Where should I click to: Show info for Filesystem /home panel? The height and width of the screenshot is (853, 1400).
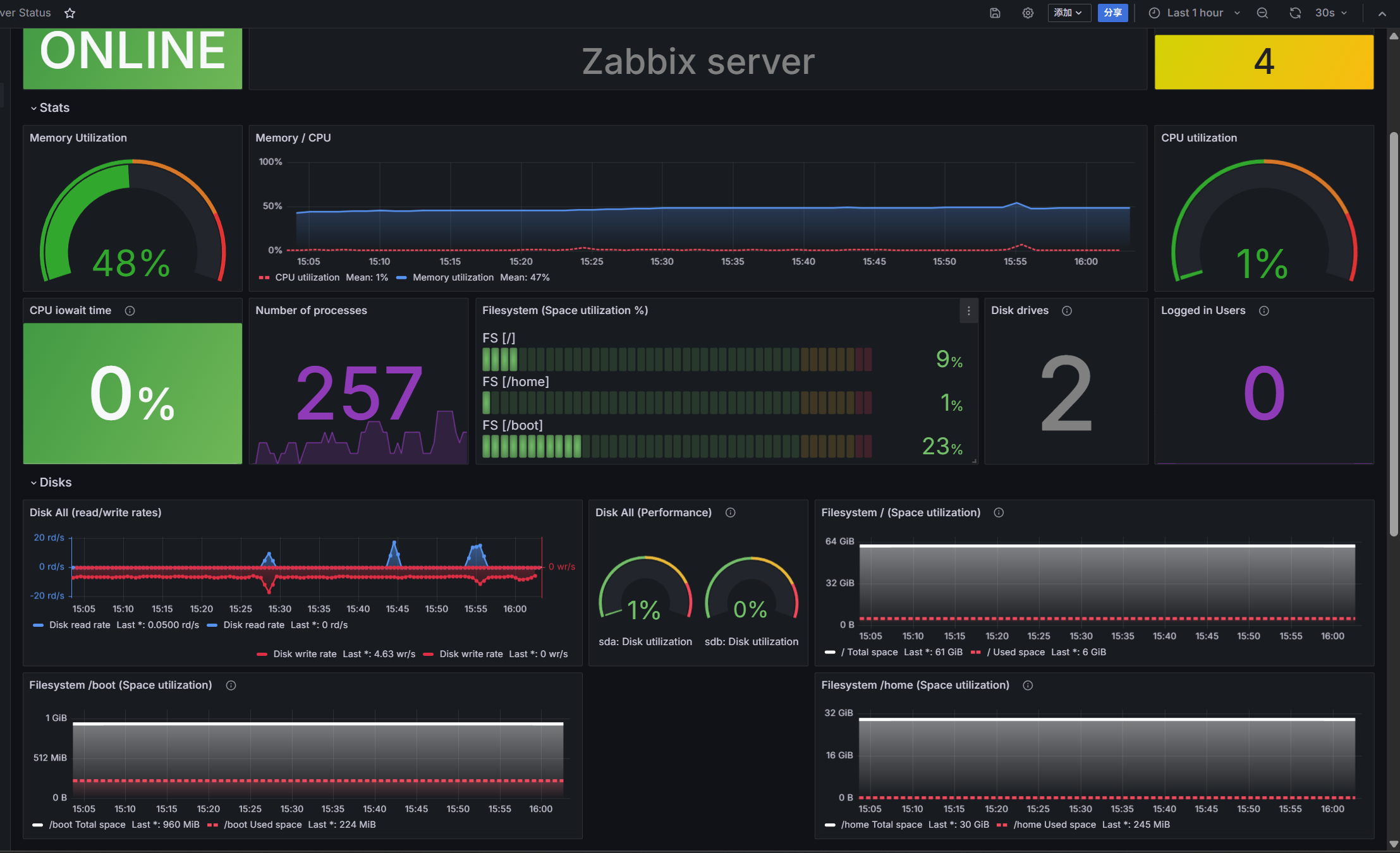1028,685
